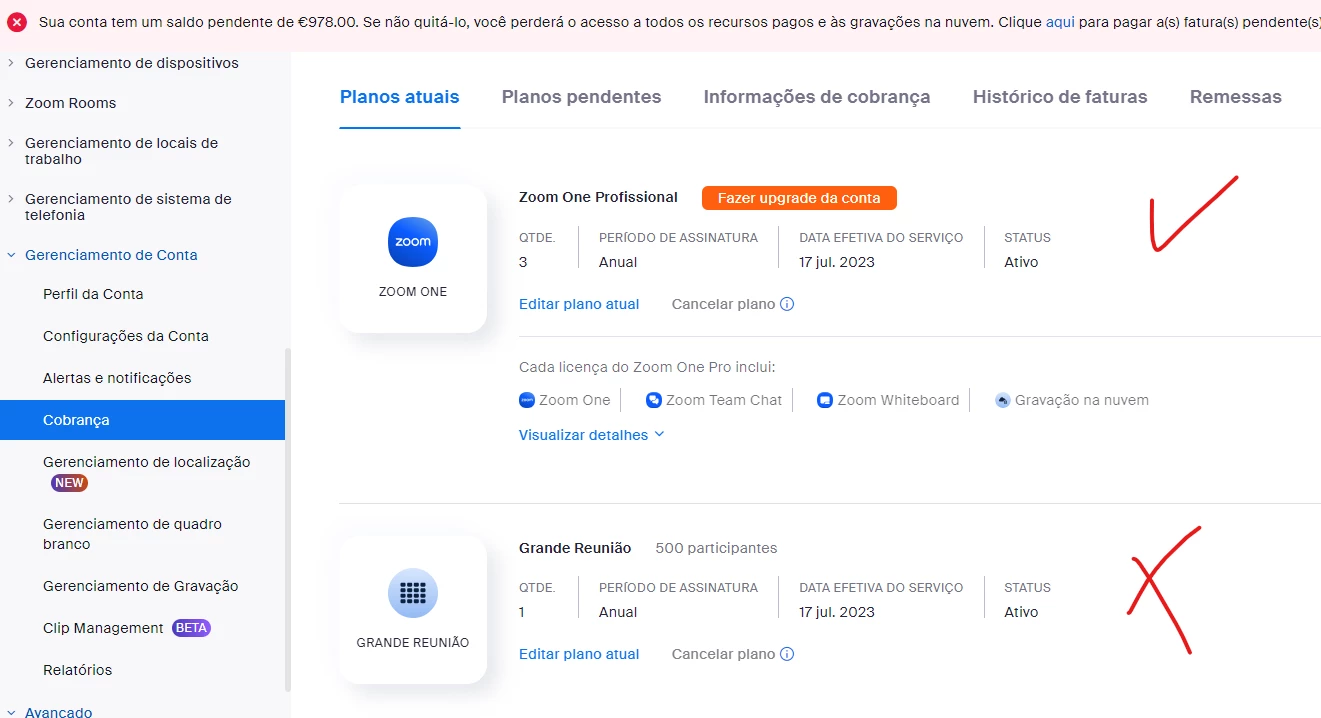1321x718 pixels.
Task: Click Editar plano atual for Zoom One
Action: (x=579, y=304)
